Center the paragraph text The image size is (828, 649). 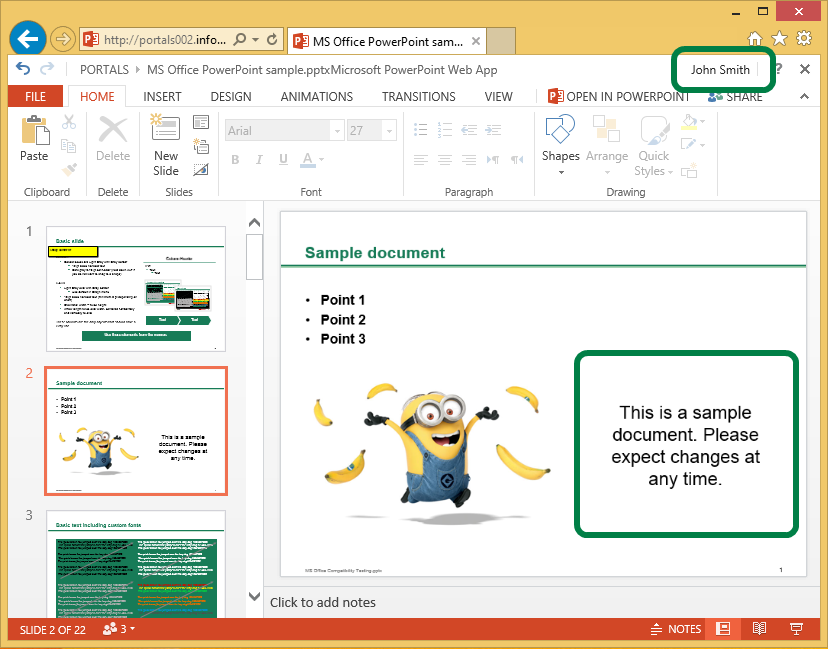(445, 159)
